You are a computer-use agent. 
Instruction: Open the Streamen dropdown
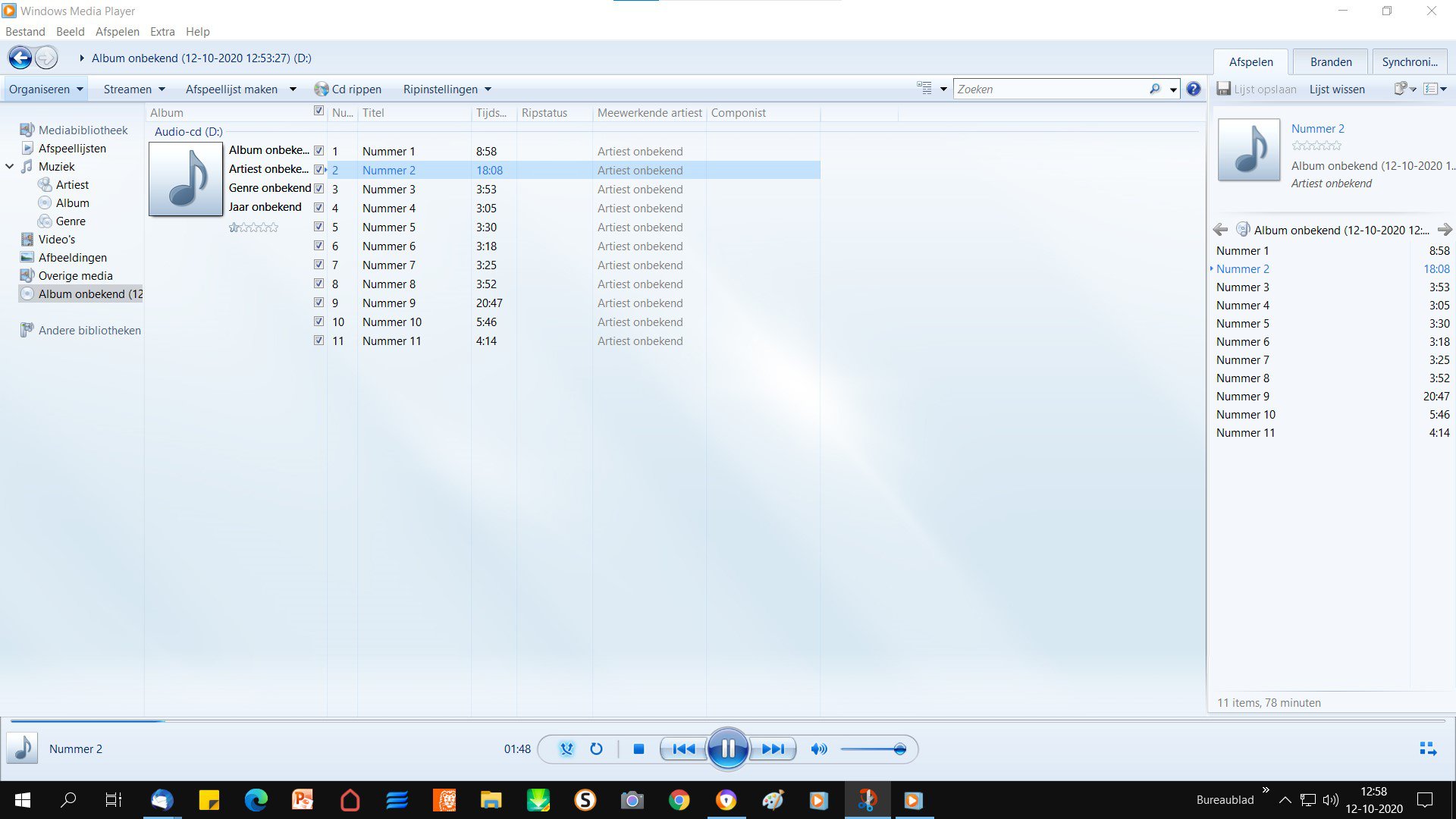(134, 89)
